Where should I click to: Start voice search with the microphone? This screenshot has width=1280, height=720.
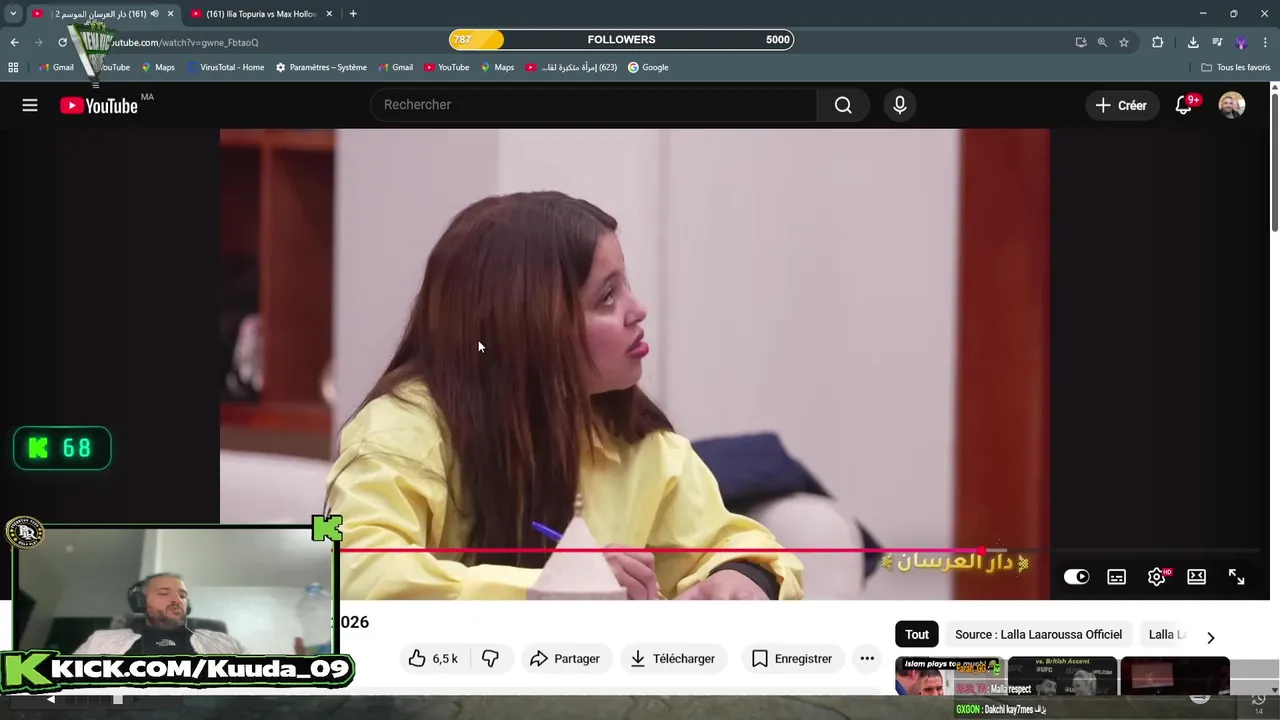click(x=900, y=105)
